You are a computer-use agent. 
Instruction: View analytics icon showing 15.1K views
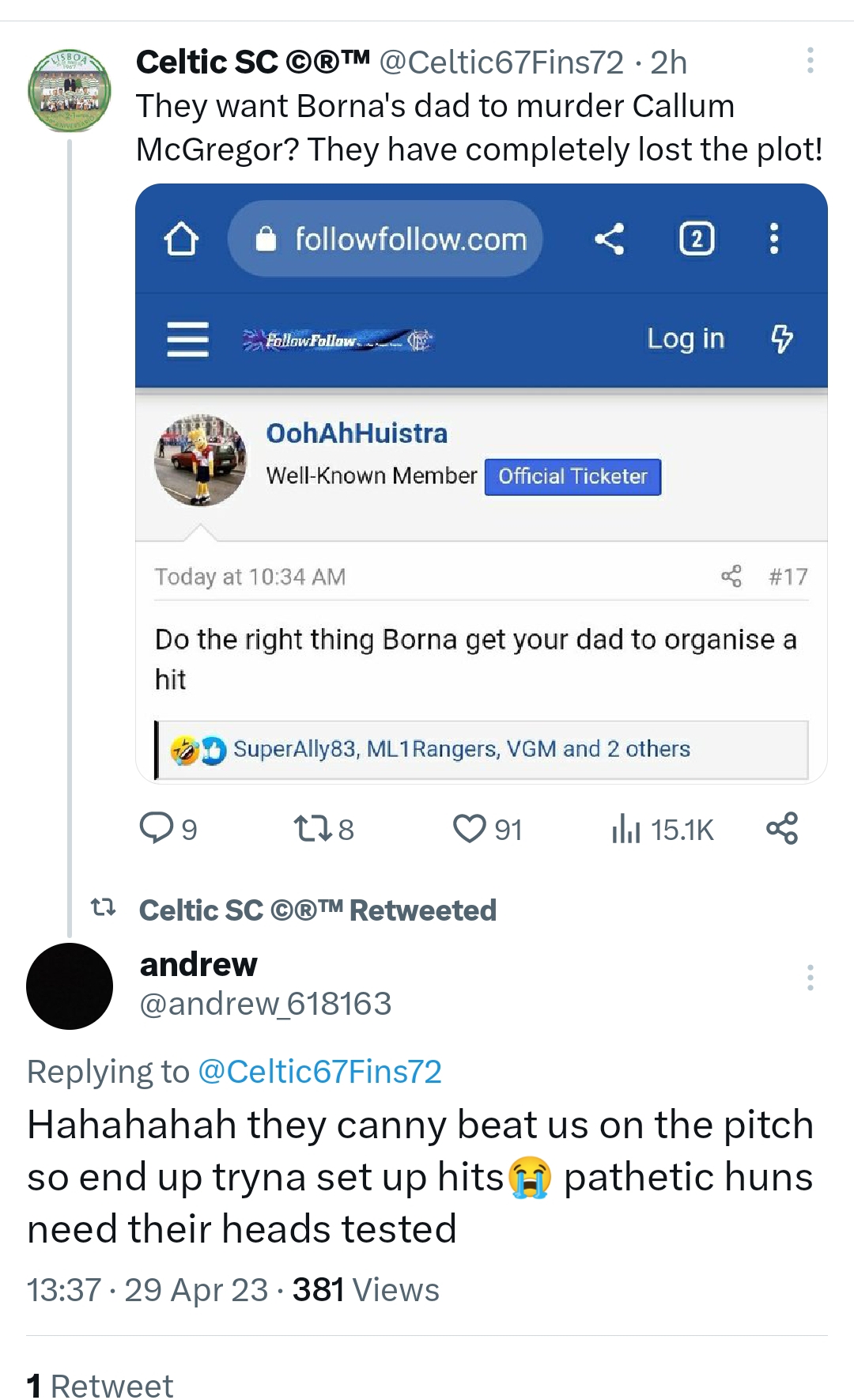663,829
